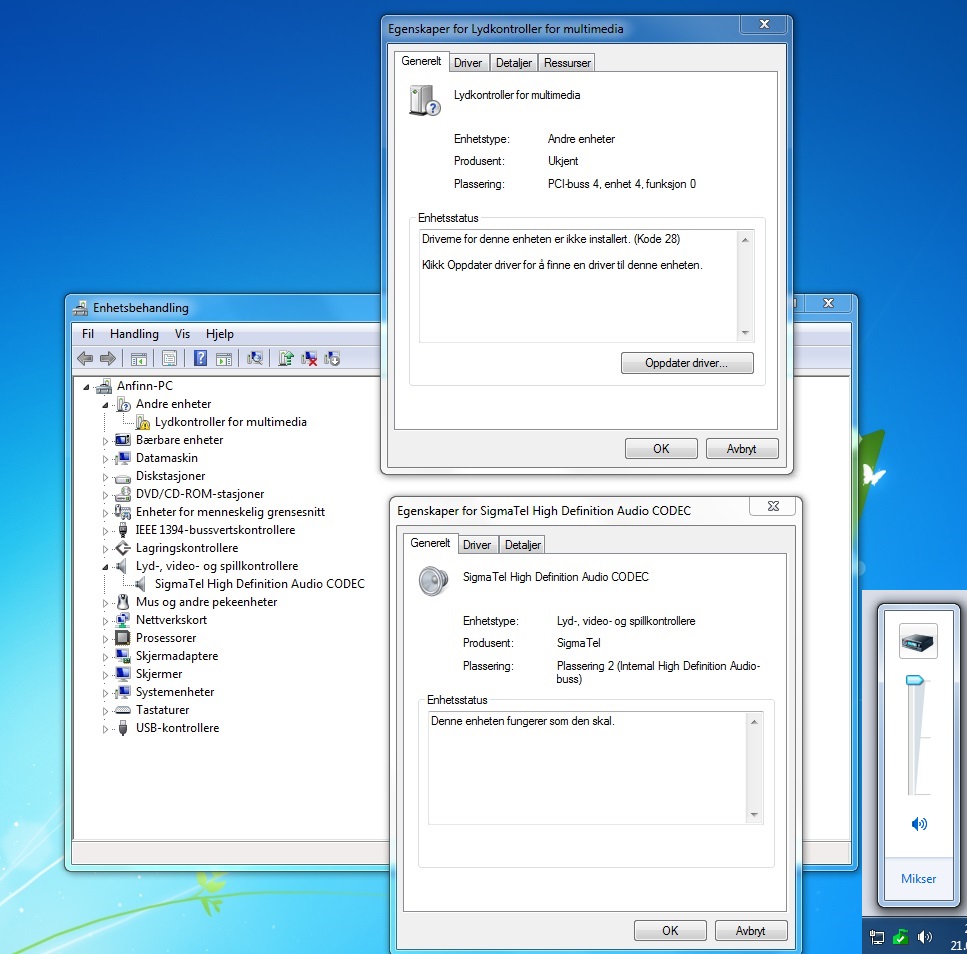Viewport: 967px width, 954px height.
Task: Select the USB-kontrollere plug icon
Action: point(123,728)
